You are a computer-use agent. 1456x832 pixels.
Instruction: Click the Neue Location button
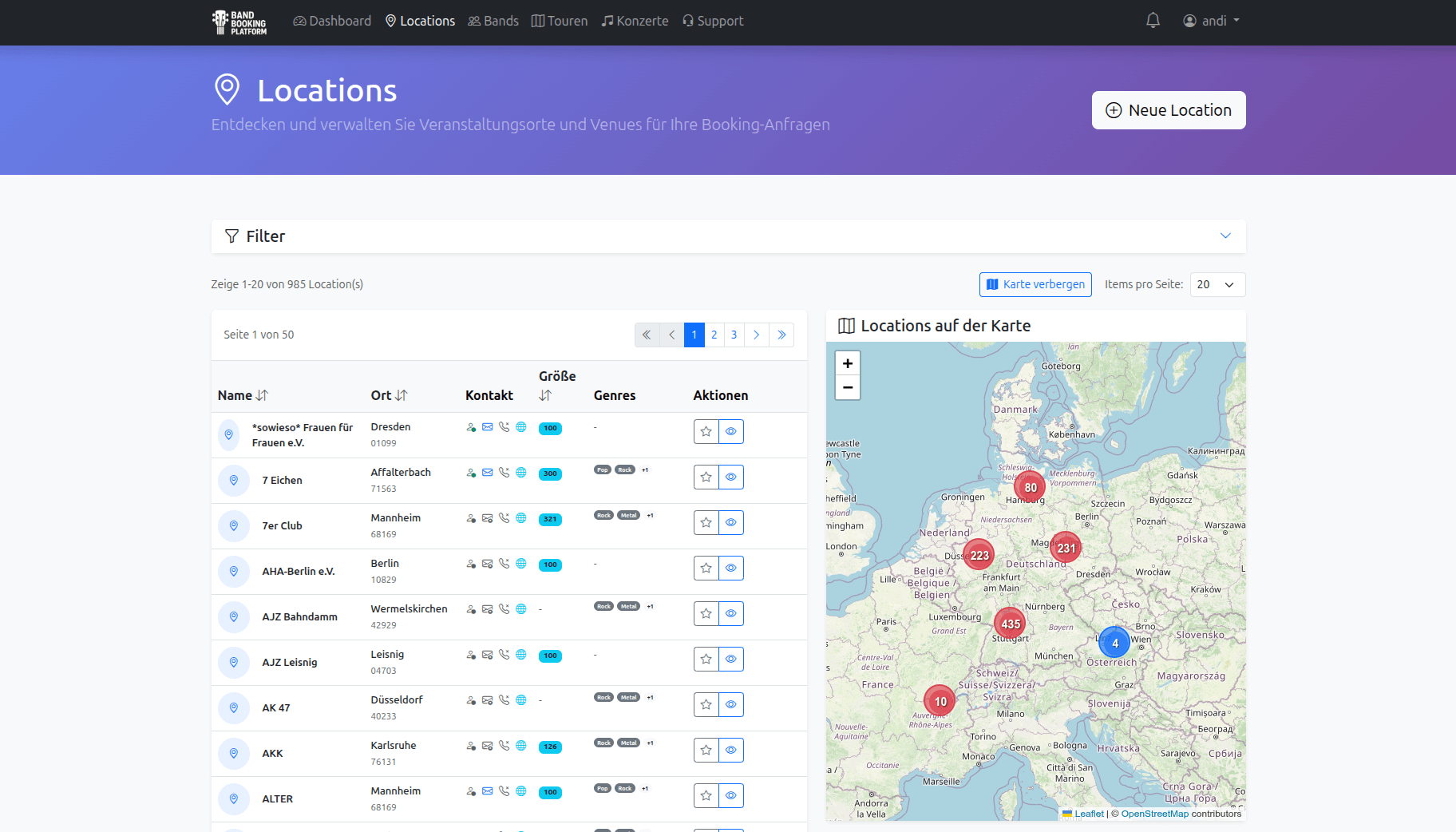[1168, 110]
